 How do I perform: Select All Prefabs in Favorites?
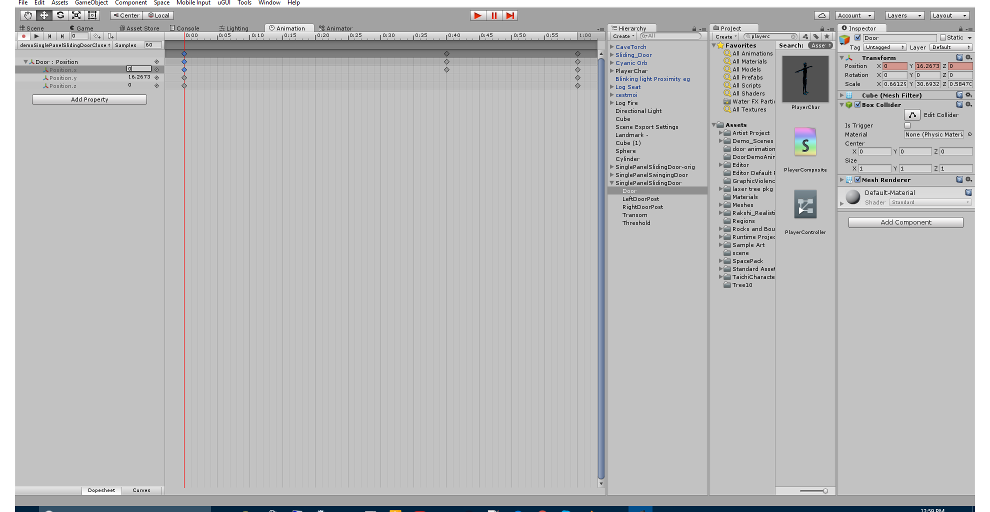click(748, 78)
